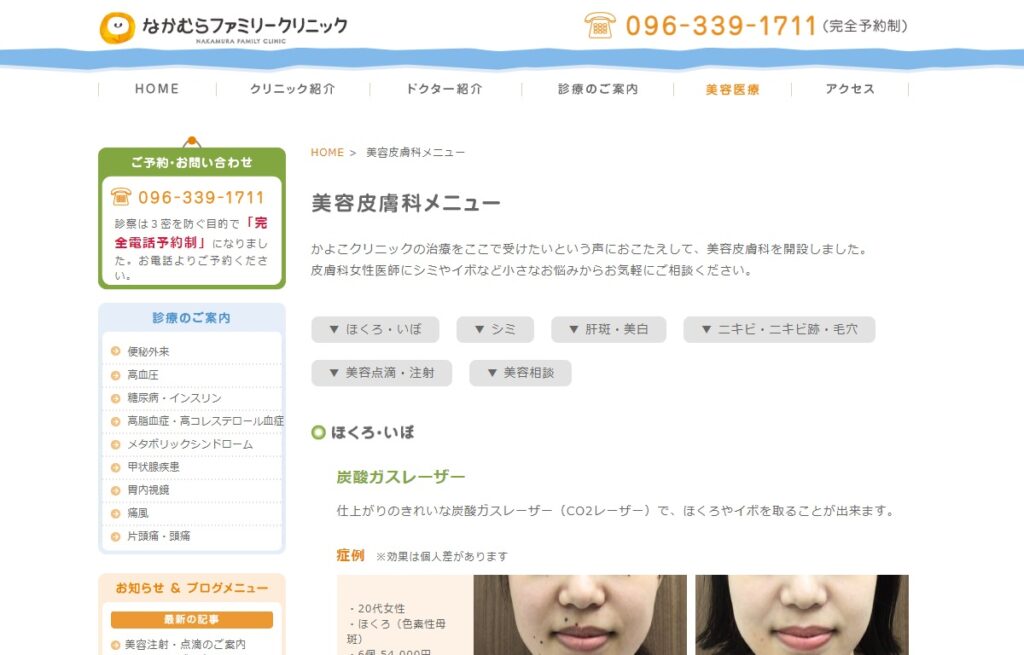Jump to the シミ section button
The width and height of the screenshot is (1024, 655).
coord(495,330)
